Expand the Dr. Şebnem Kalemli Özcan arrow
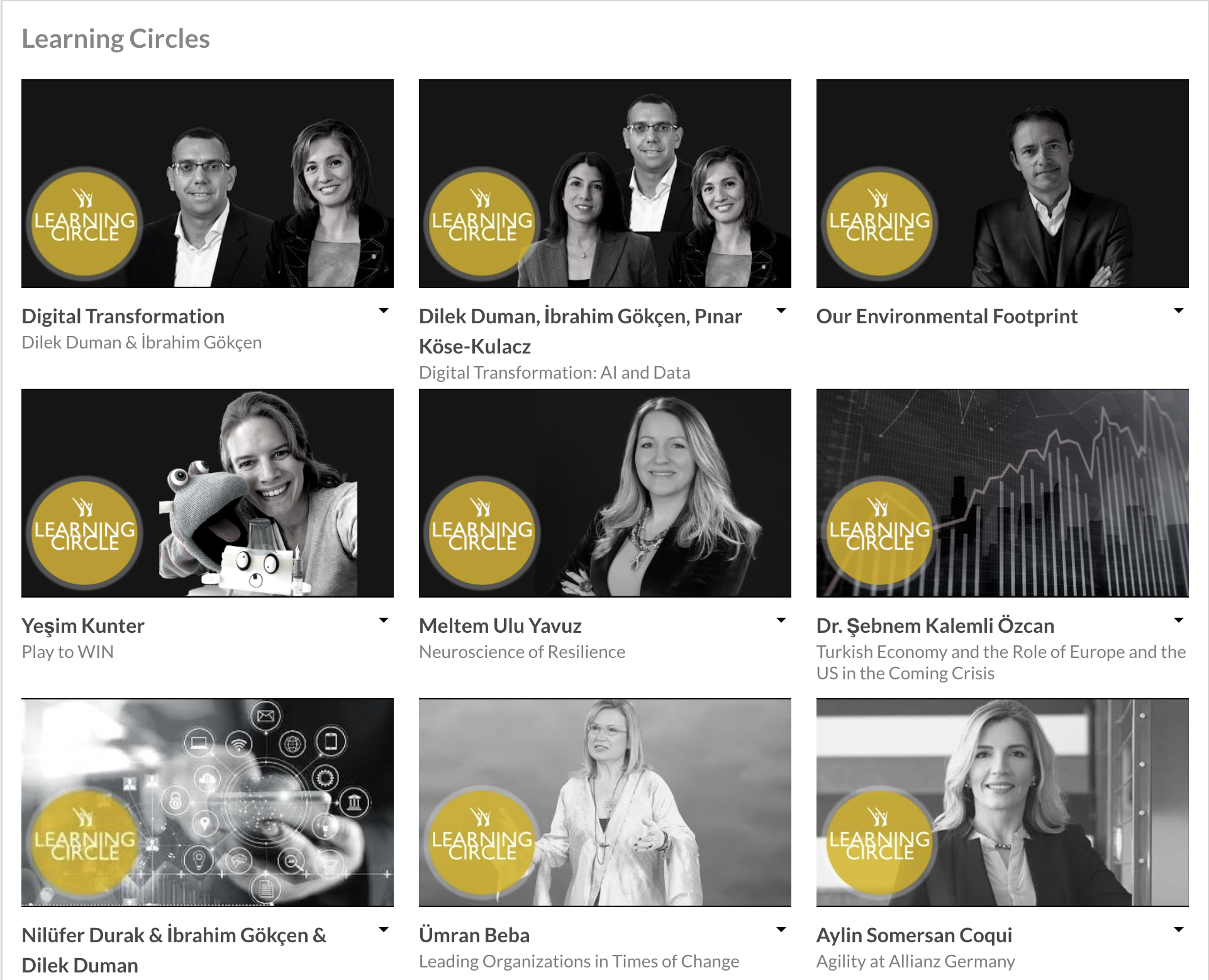Screen dimensions: 1209x980 tap(1179, 620)
